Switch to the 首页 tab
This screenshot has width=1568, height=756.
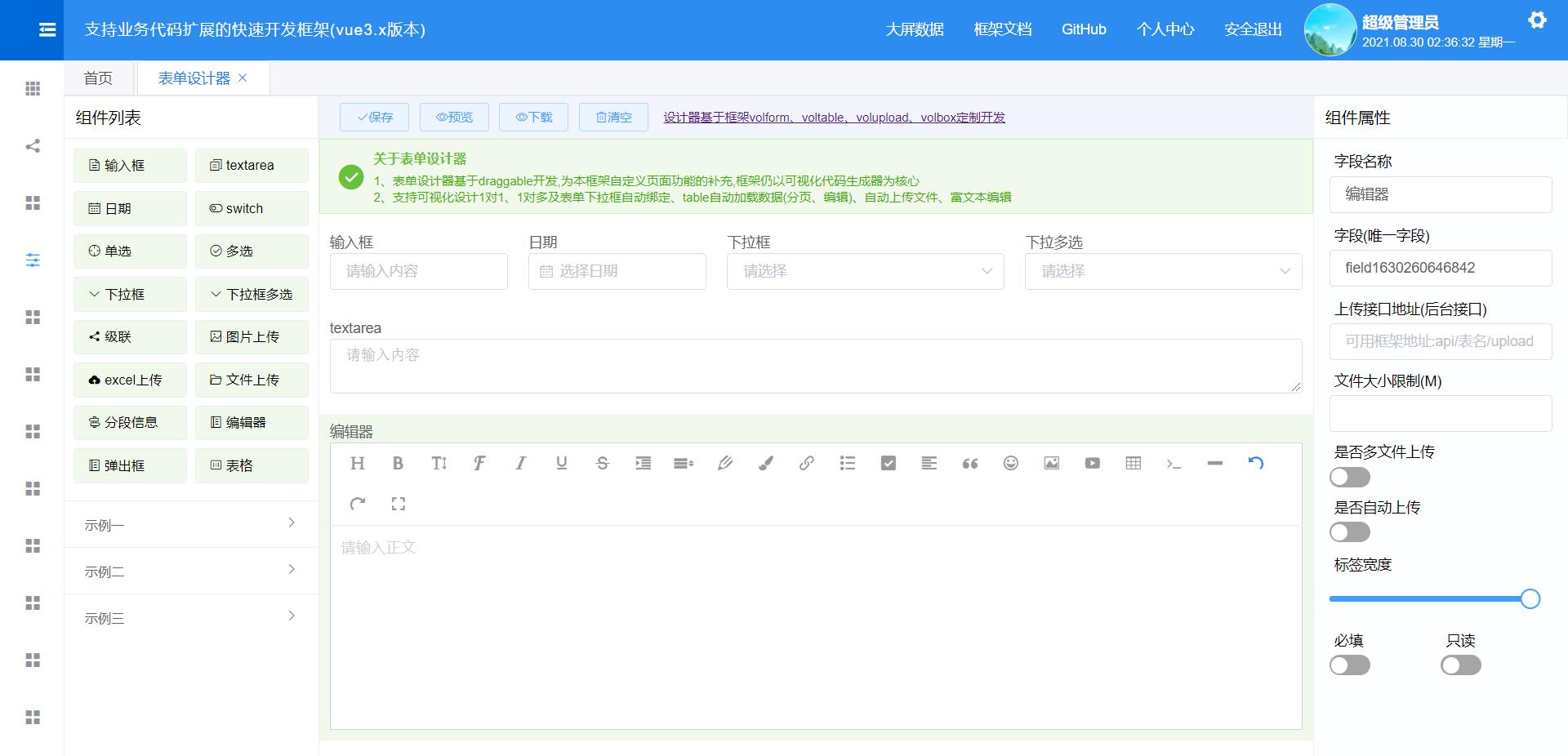[97, 78]
